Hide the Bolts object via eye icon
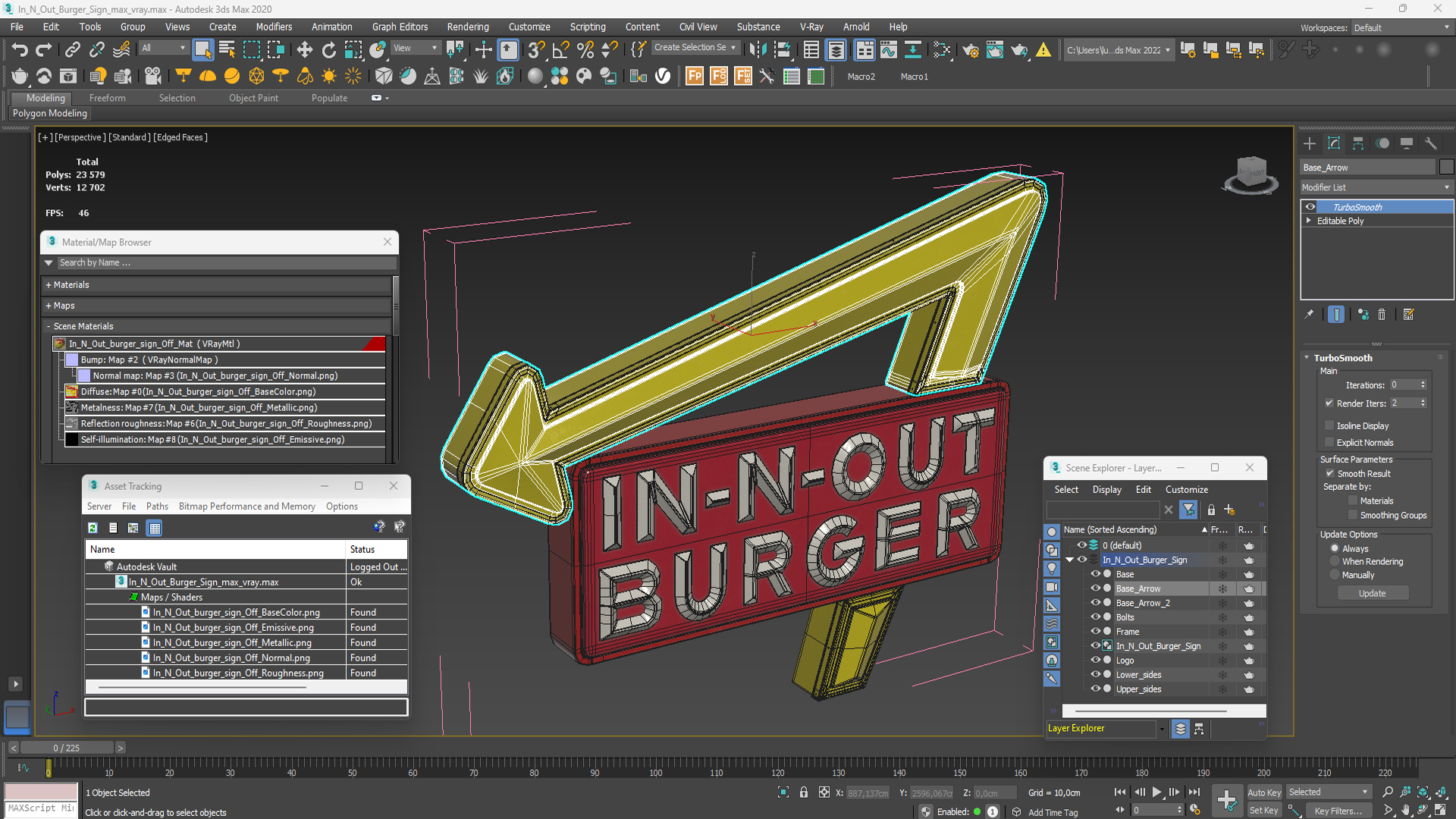 (x=1095, y=617)
